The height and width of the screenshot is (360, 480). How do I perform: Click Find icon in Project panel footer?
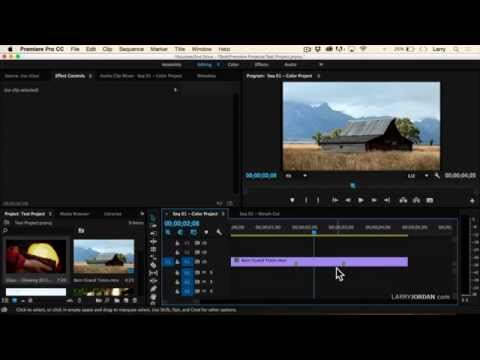tap(107, 300)
